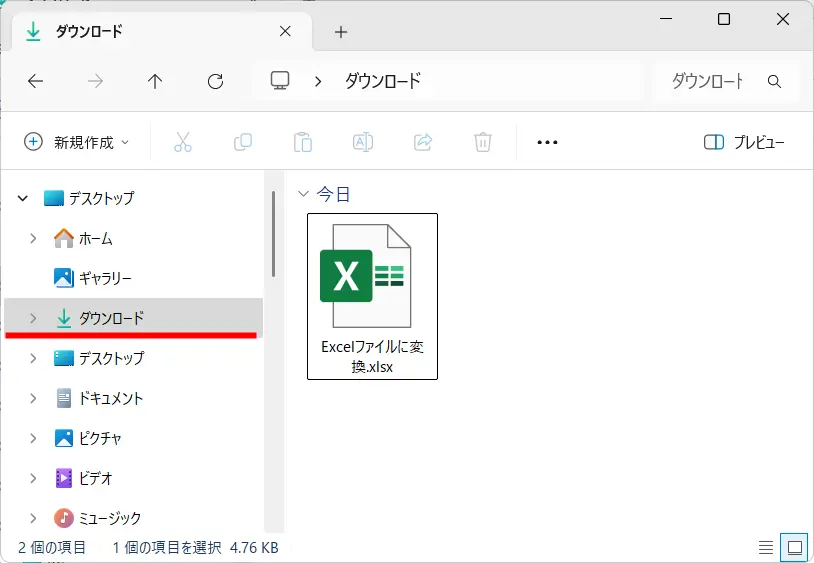This screenshot has height=563, width=814.
Task: Switch to large thumbnails view
Action: 795,548
